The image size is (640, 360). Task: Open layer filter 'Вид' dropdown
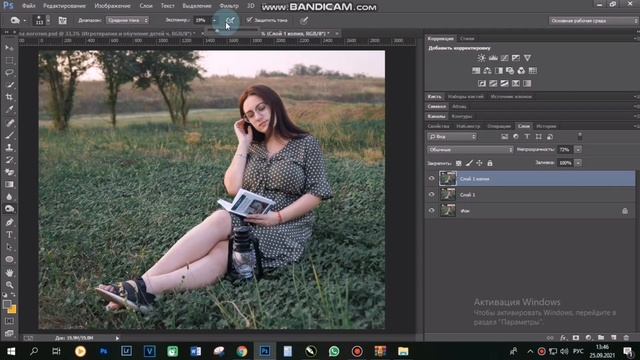452,137
